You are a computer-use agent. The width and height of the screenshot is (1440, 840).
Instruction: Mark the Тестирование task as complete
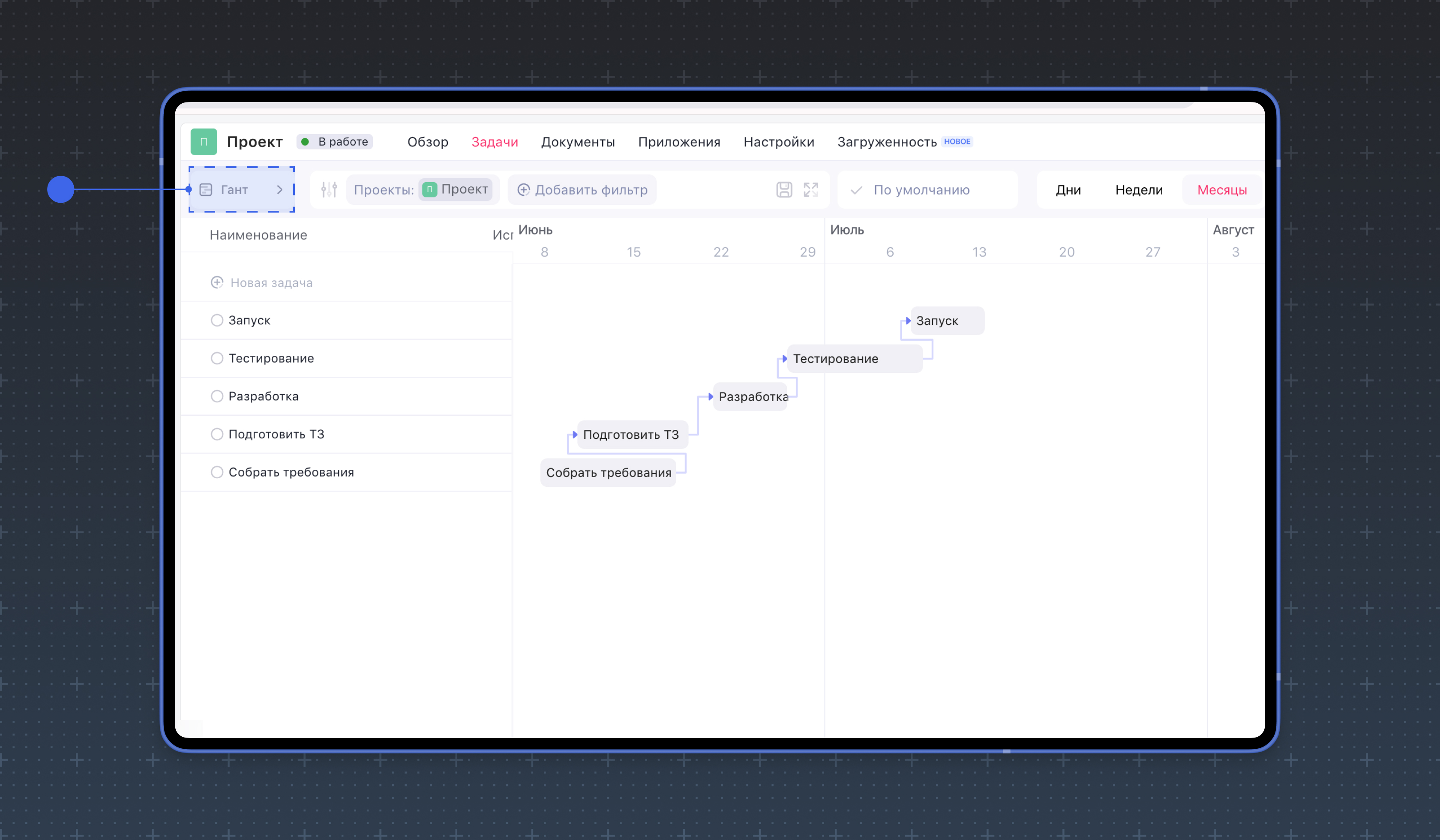click(217, 358)
